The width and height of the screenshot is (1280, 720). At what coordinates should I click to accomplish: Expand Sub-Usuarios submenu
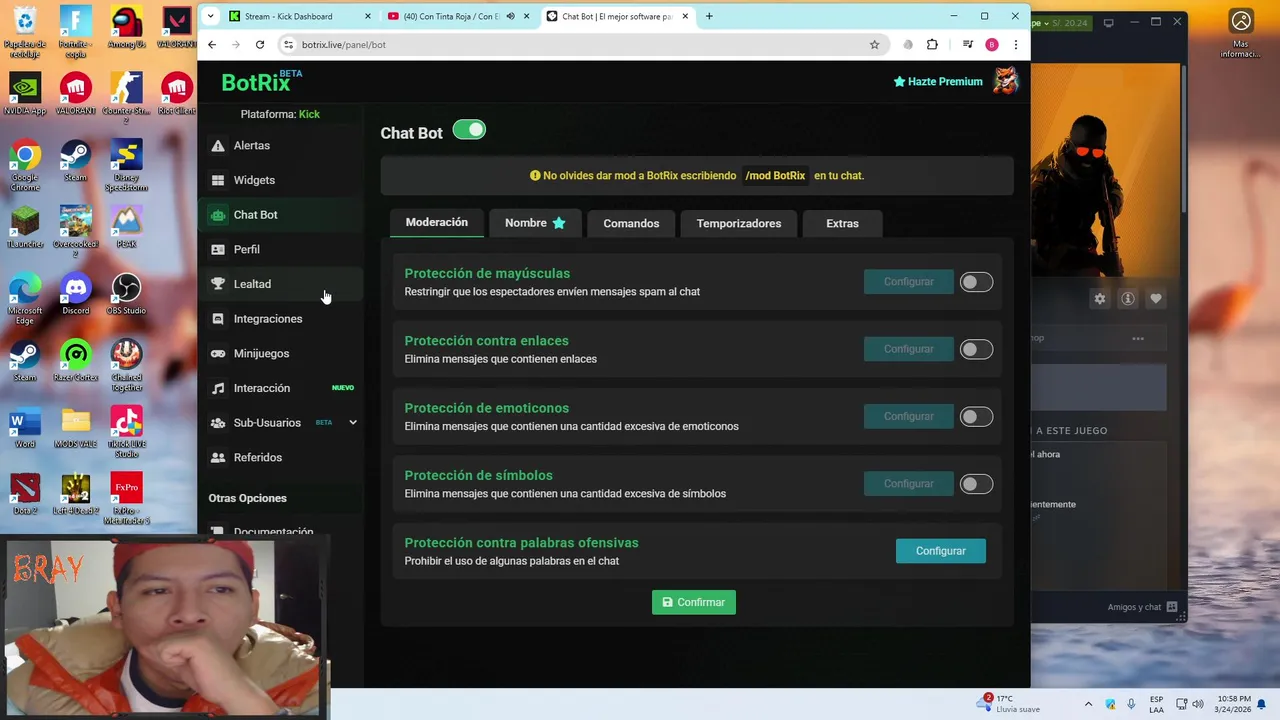(352, 423)
